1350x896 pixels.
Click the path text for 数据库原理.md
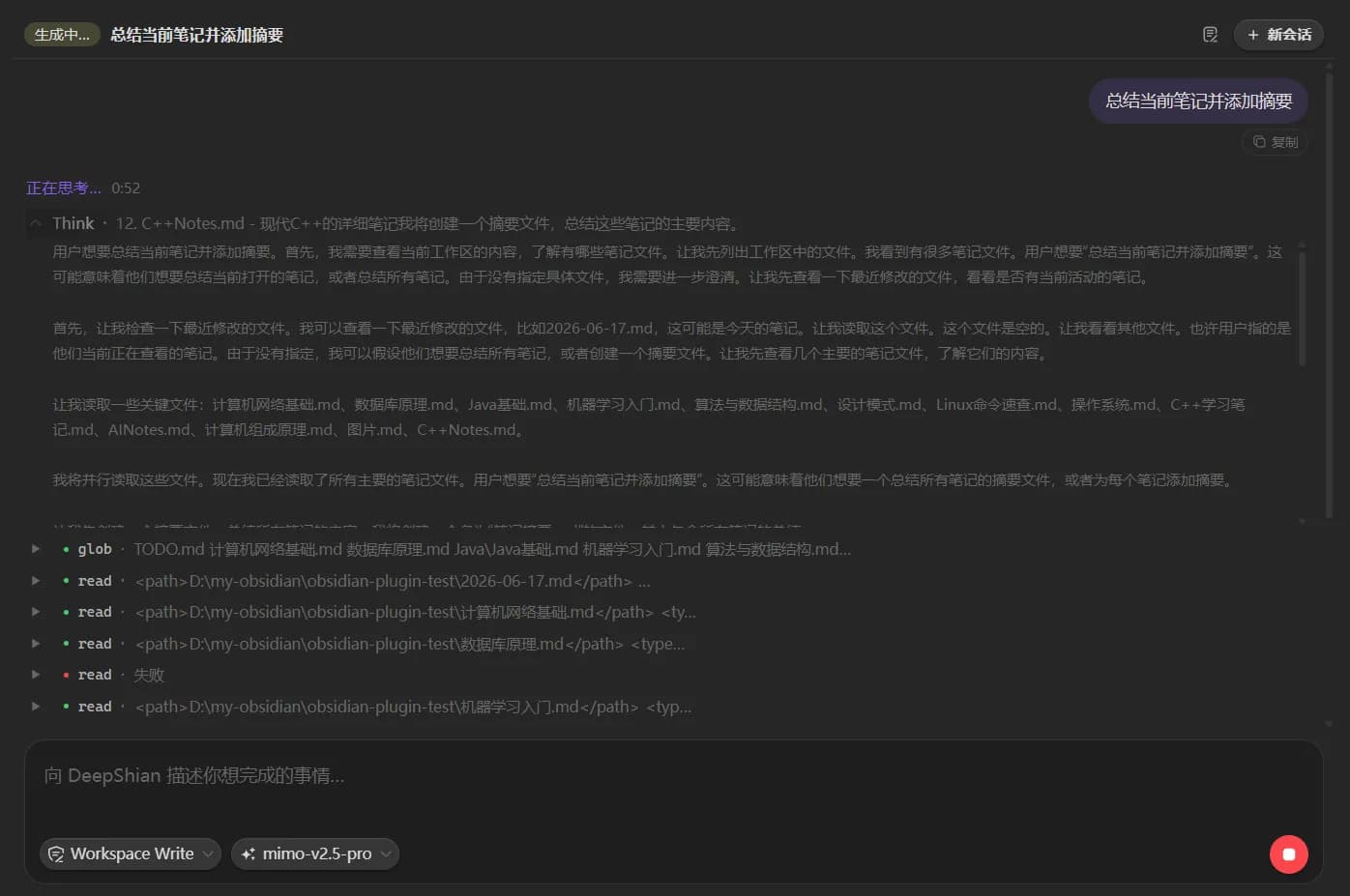(x=410, y=644)
